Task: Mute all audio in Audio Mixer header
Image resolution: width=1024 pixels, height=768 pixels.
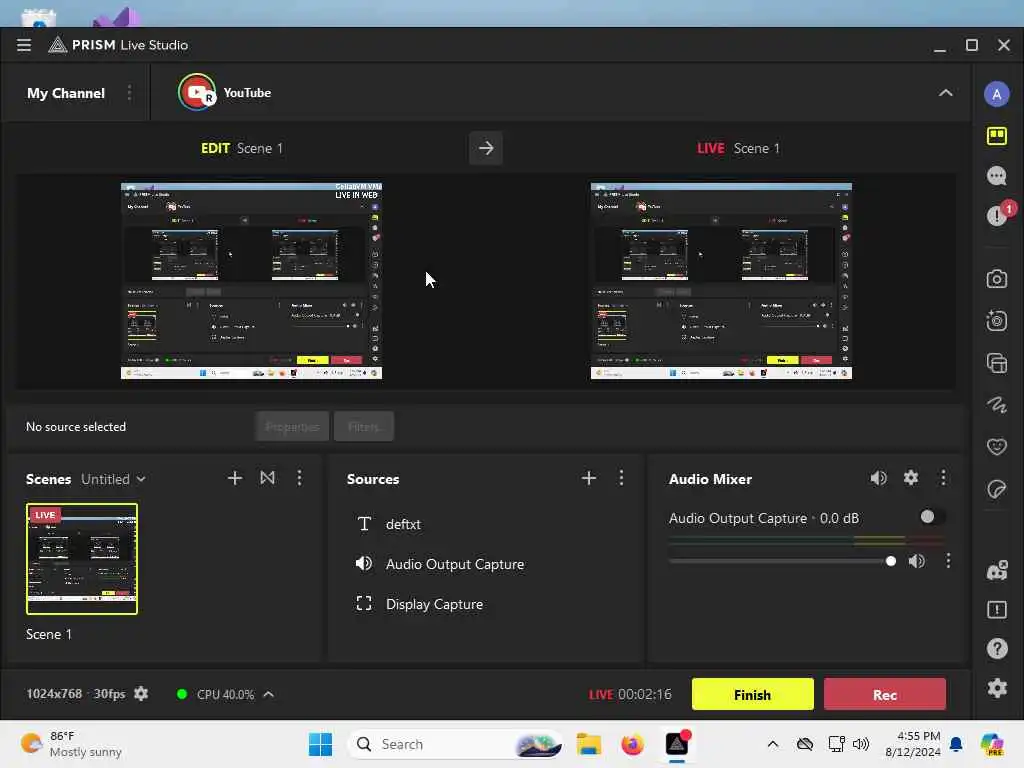Action: (x=878, y=478)
